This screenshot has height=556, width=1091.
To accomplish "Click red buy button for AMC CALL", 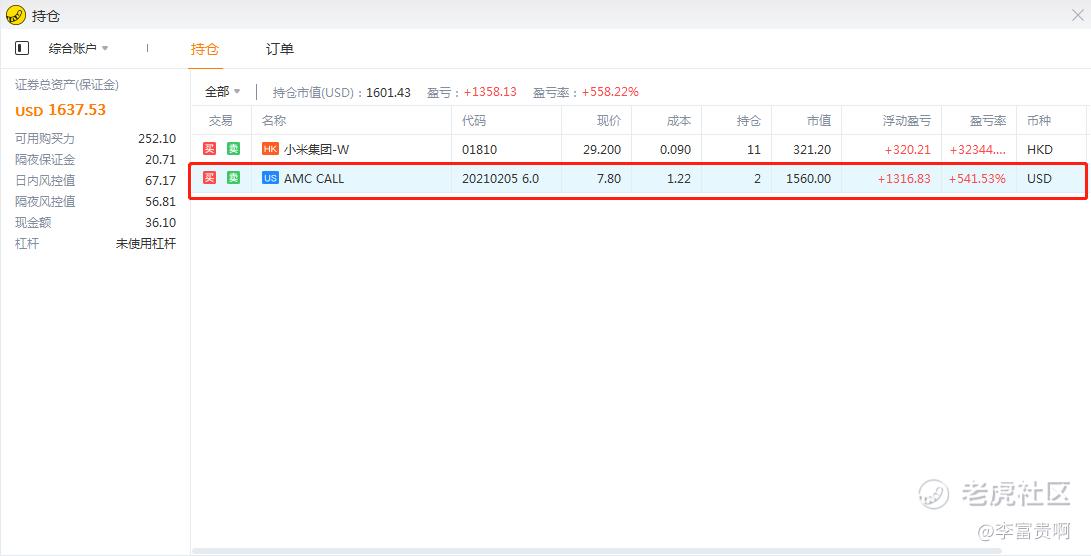I will (209, 178).
